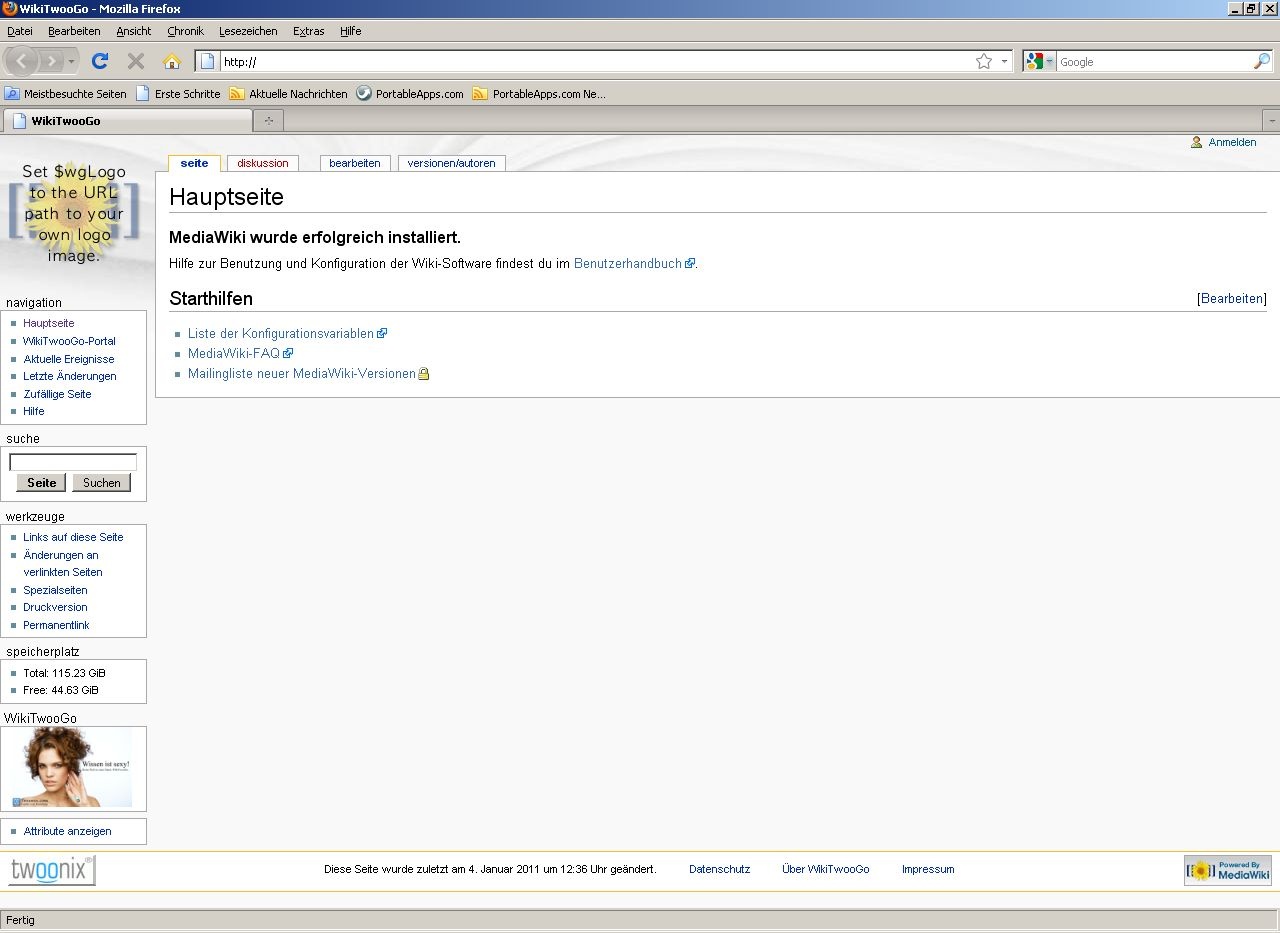Viewport: 1280px width, 933px height.
Task: Click in the Google search field
Action: [1154, 61]
